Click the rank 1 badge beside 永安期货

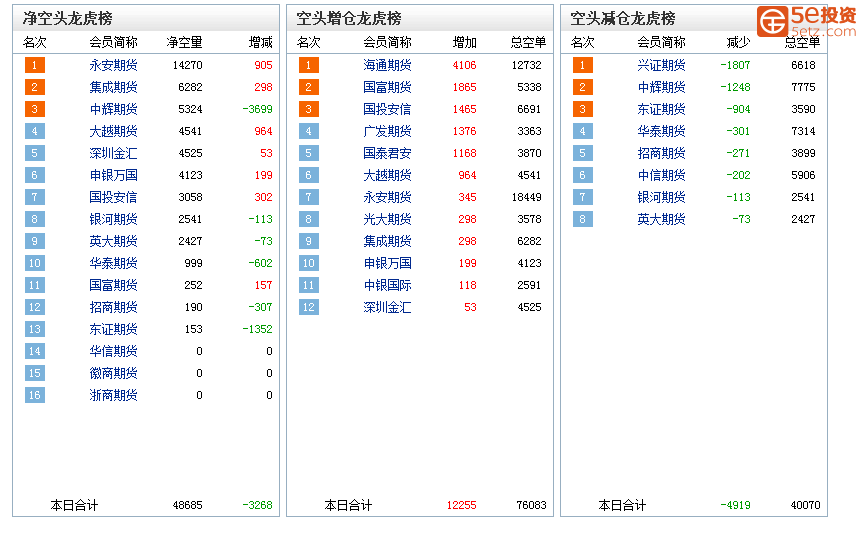click(35, 65)
